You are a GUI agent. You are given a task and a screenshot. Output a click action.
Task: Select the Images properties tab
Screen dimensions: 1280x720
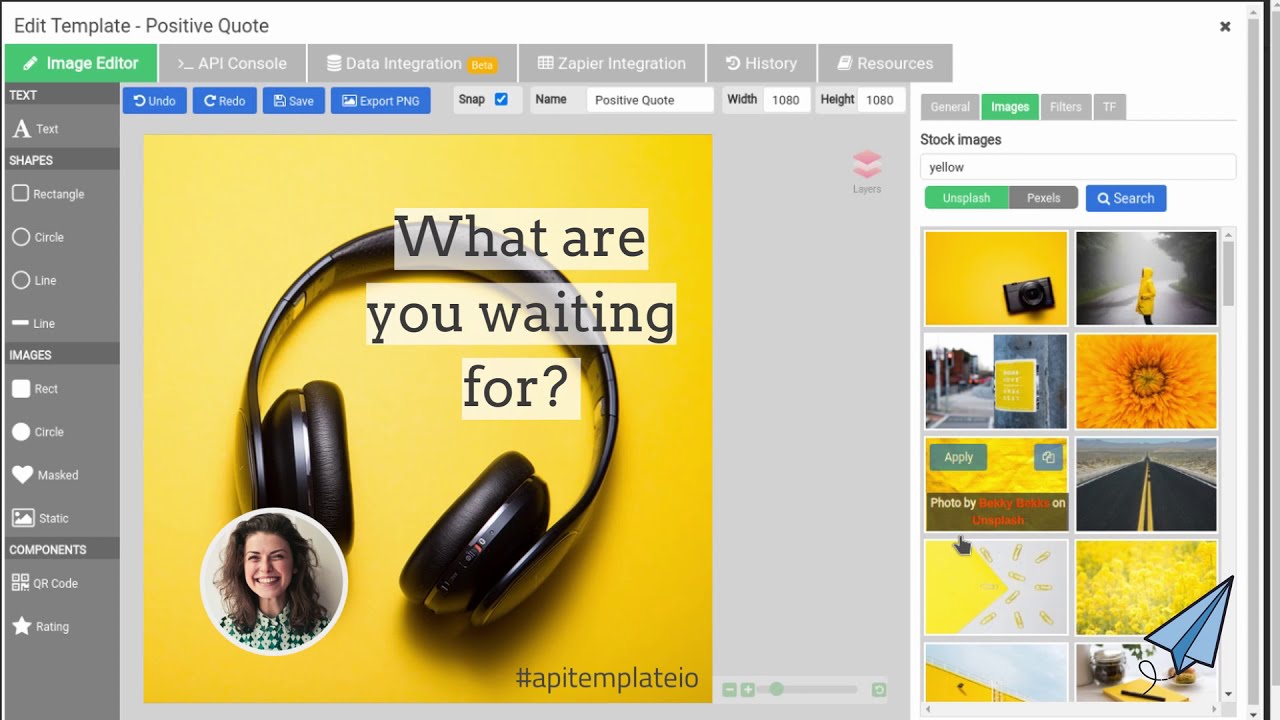(x=1010, y=107)
